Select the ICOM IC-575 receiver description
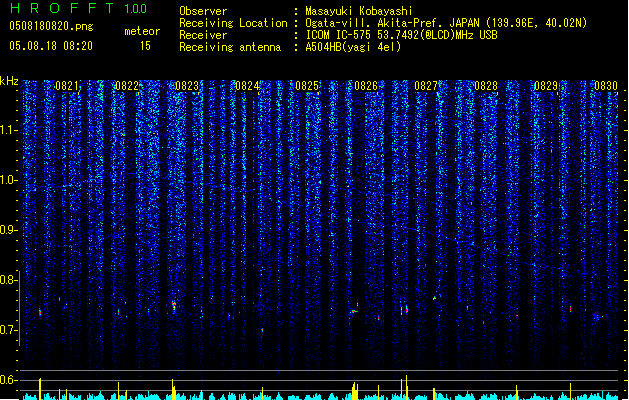The image size is (629, 400). coord(402,35)
